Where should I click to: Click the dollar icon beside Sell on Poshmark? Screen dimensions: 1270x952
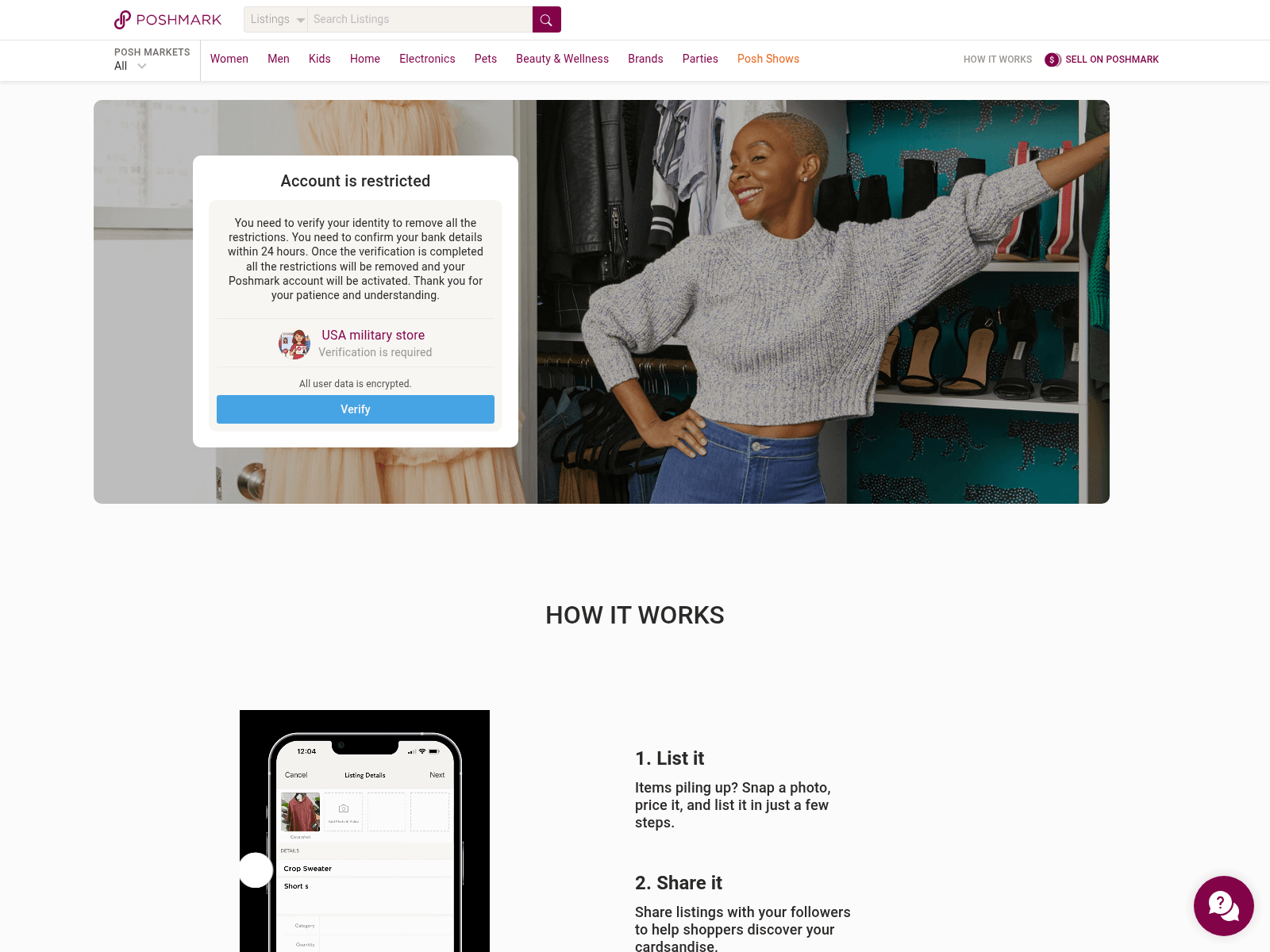tap(1053, 59)
